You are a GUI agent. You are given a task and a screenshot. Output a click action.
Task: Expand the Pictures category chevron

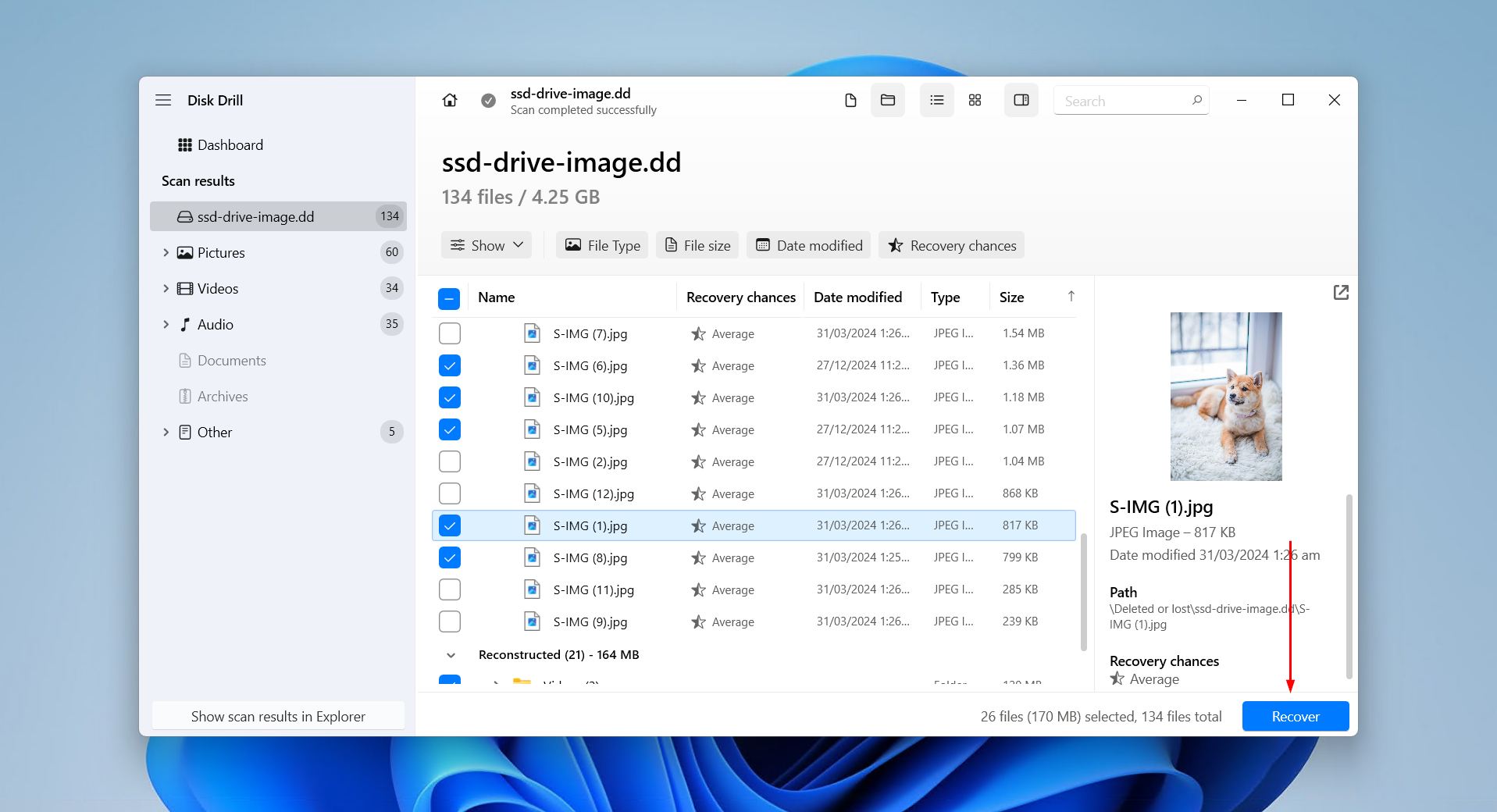[166, 253]
